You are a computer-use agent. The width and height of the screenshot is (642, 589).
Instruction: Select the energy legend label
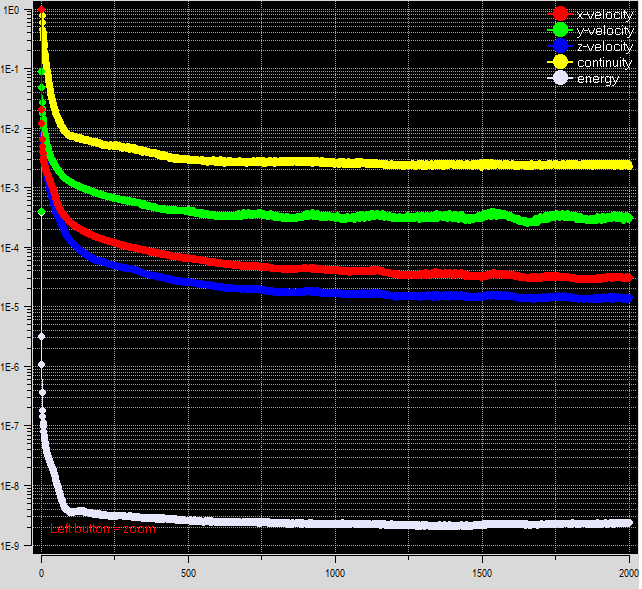598,78
